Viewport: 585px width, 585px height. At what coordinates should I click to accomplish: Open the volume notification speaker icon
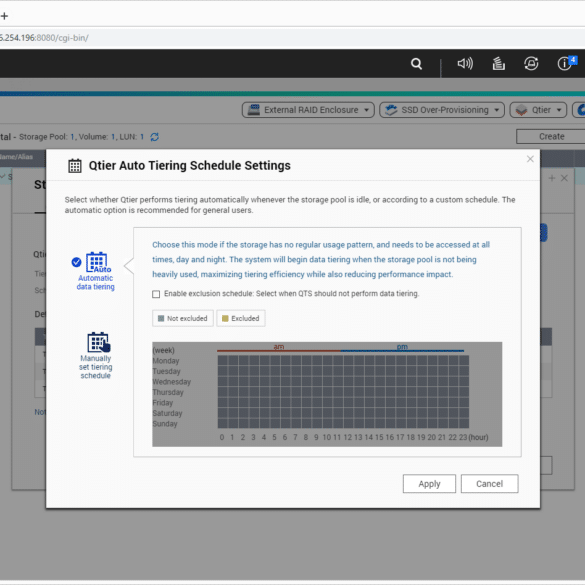click(x=465, y=64)
